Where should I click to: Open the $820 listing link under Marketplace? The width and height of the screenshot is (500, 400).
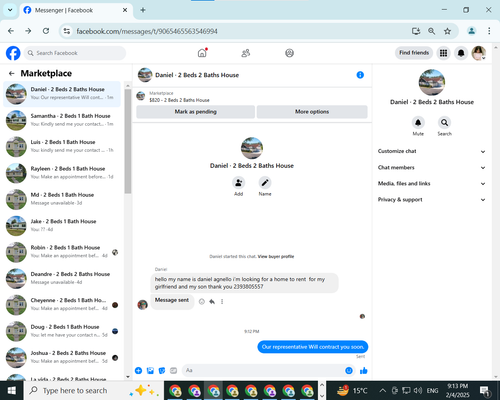(x=179, y=100)
